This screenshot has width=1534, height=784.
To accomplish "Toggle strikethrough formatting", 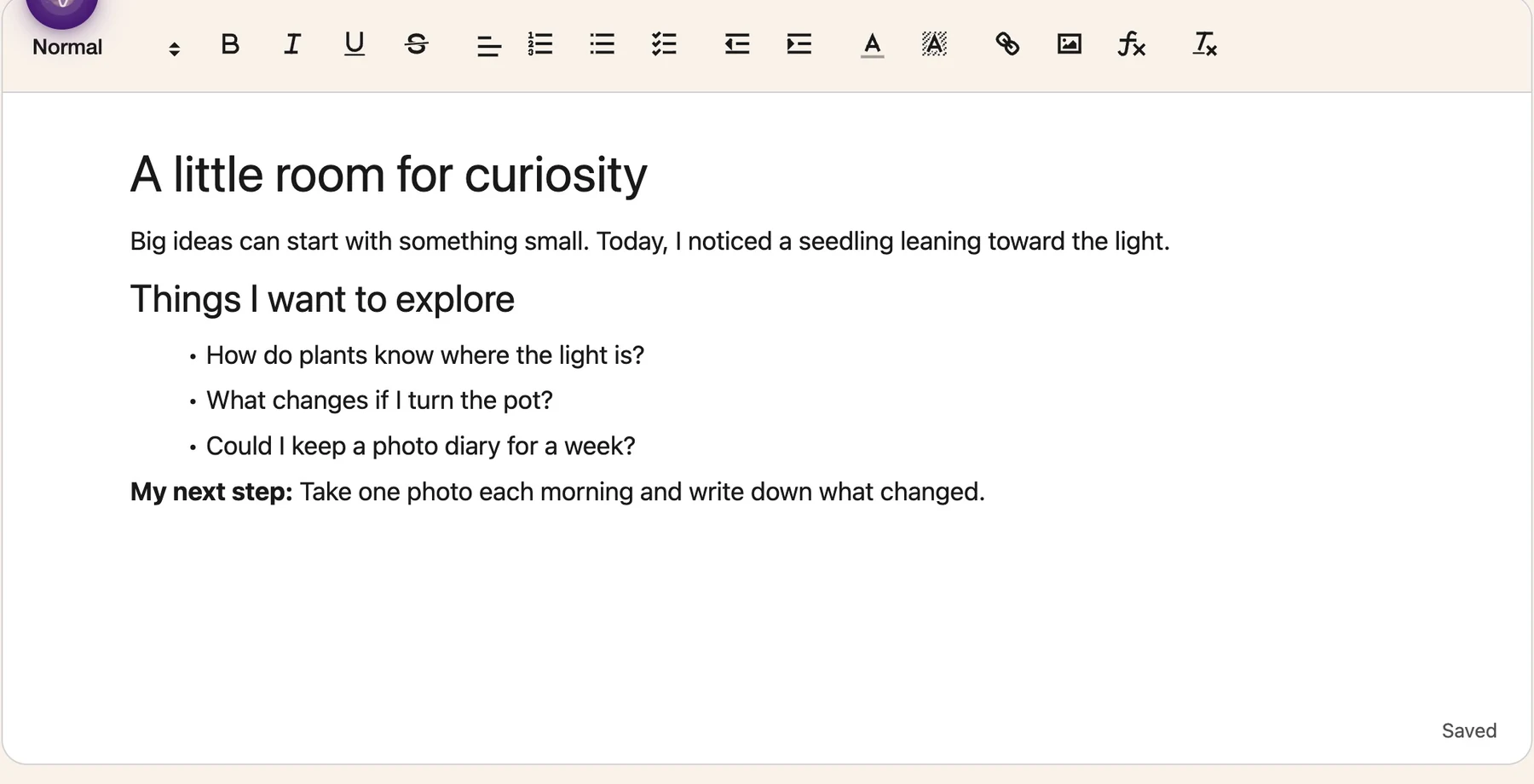I will click(x=417, y=44).
